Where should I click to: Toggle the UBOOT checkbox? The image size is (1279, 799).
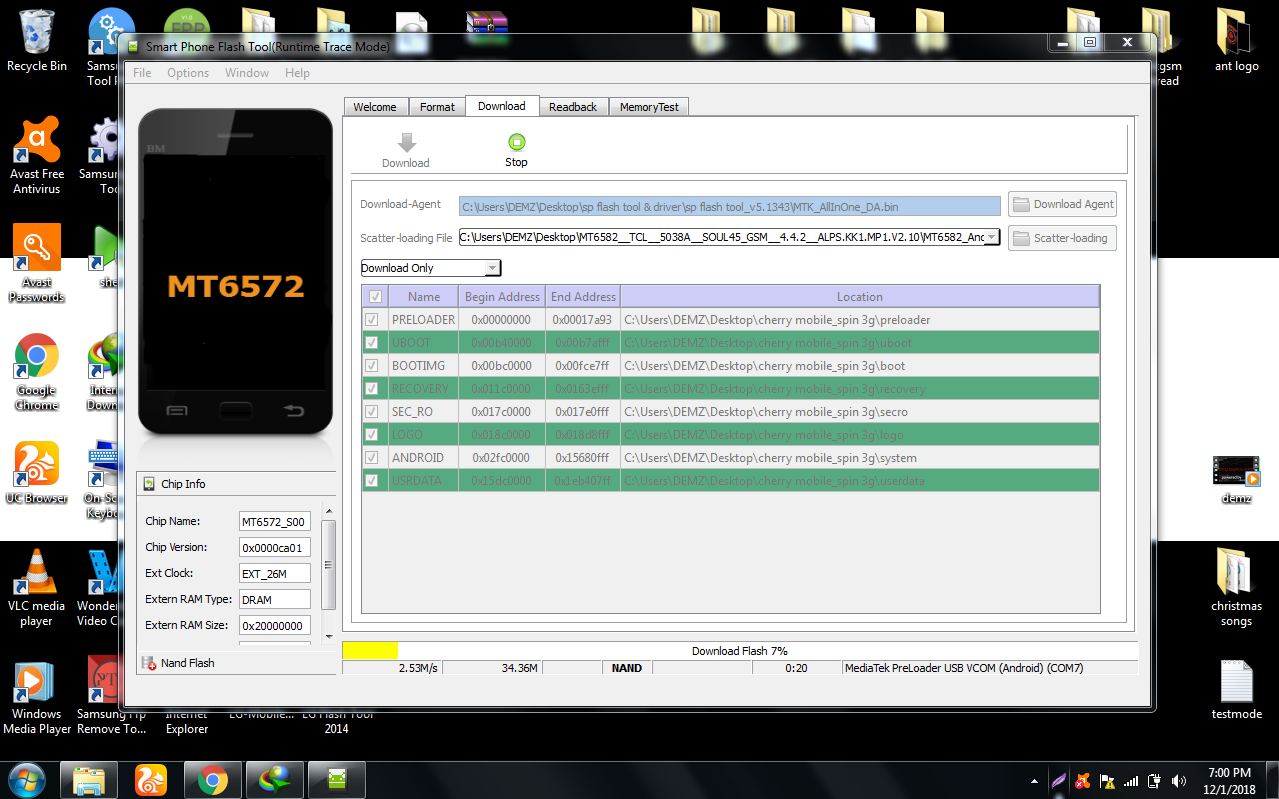pos(372,343)
